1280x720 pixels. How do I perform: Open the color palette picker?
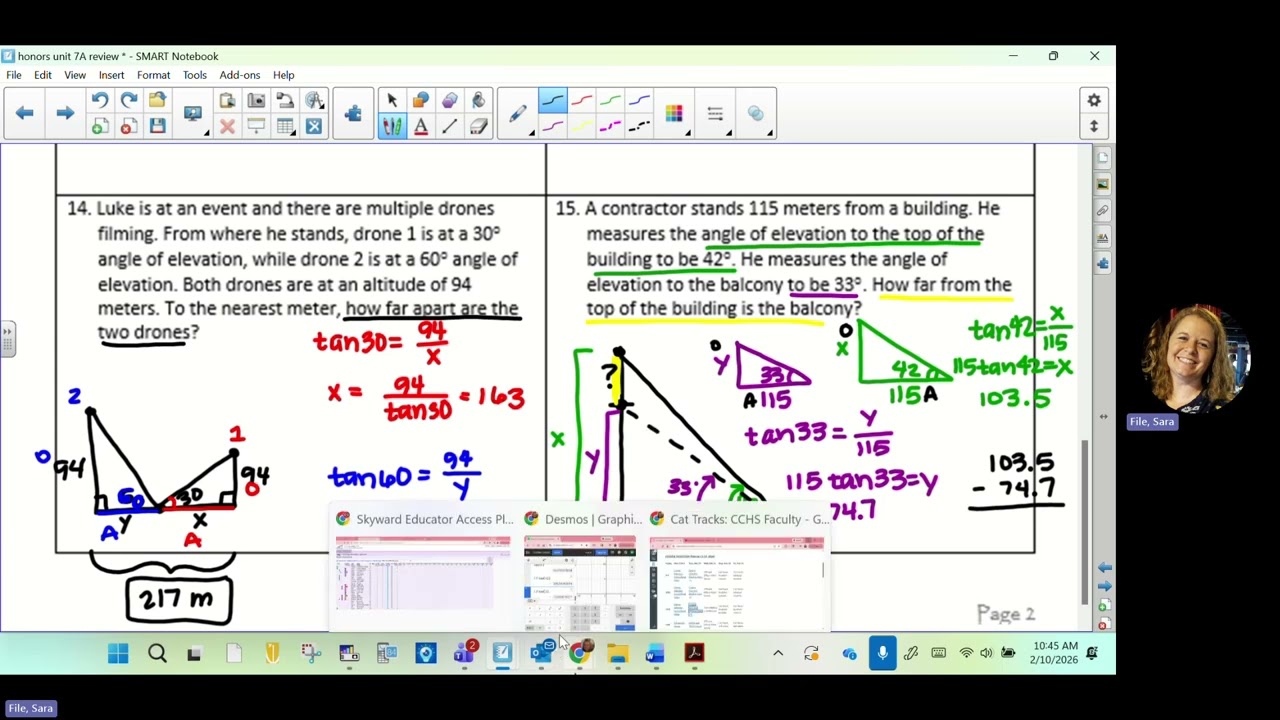point(674,114)
